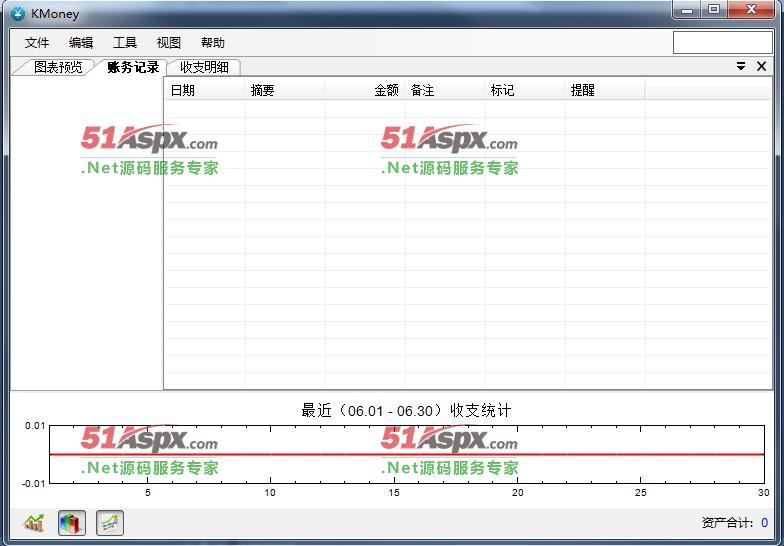
Task: Open the 编辑 menu
Action: (81, 42)
